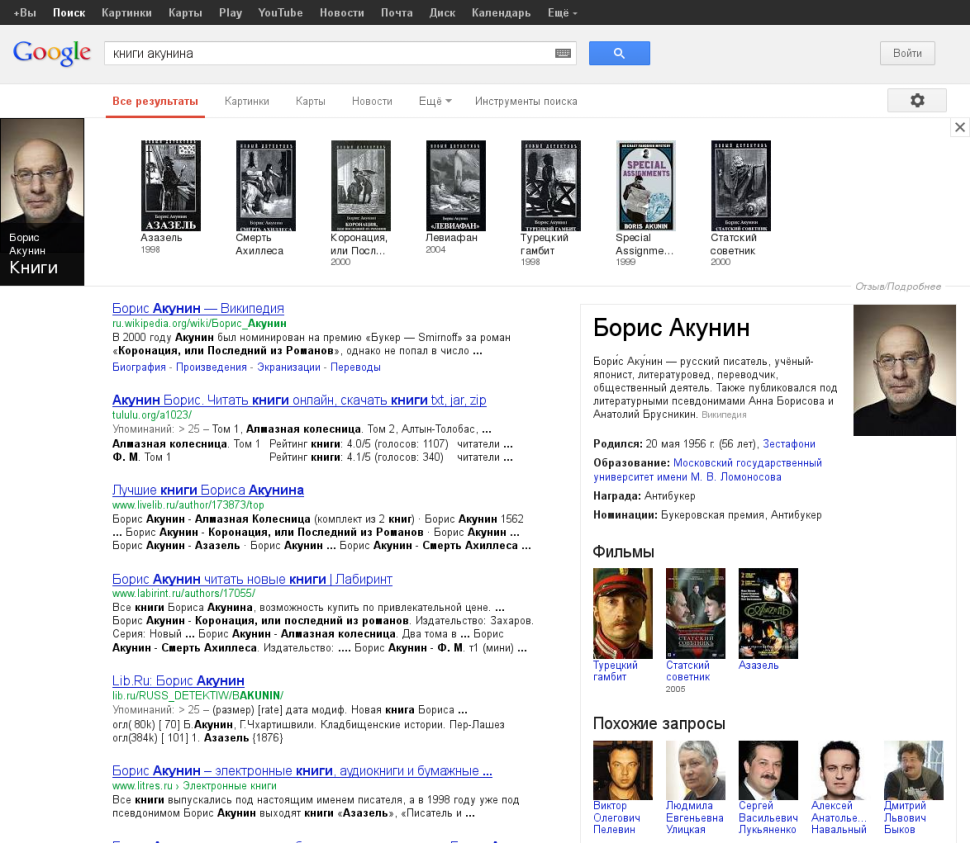Click the Виктор Олегович Пелевин name link
970x843 pixels.
pos(617,818)
